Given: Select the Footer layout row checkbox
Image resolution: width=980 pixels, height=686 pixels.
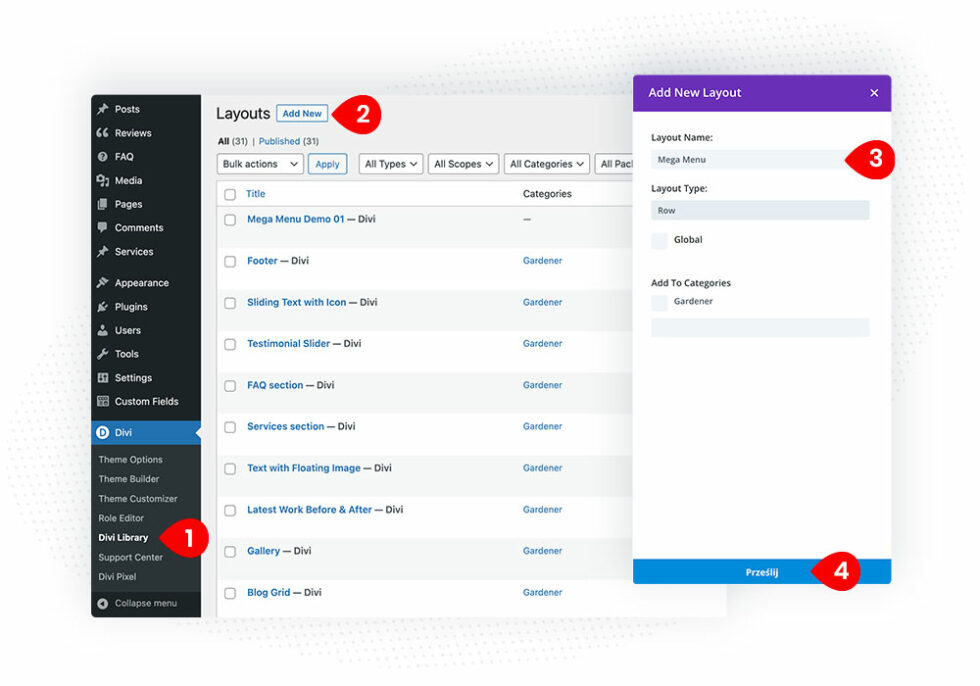Looking at the screenshot, I should point(229,260).
